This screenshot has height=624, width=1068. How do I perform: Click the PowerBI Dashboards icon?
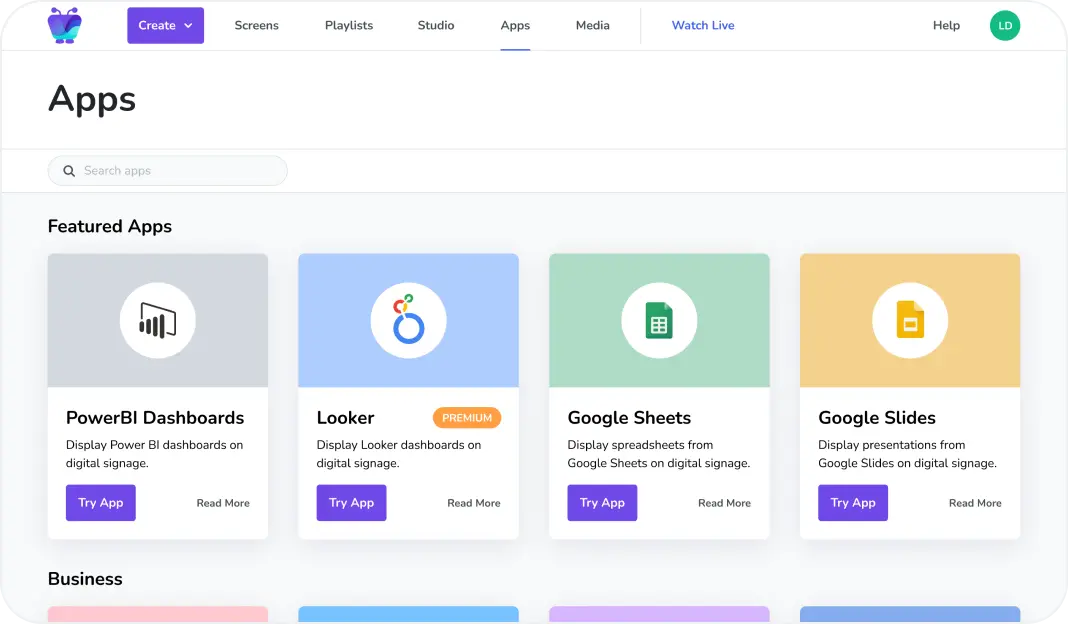click(x=158, y=320)
